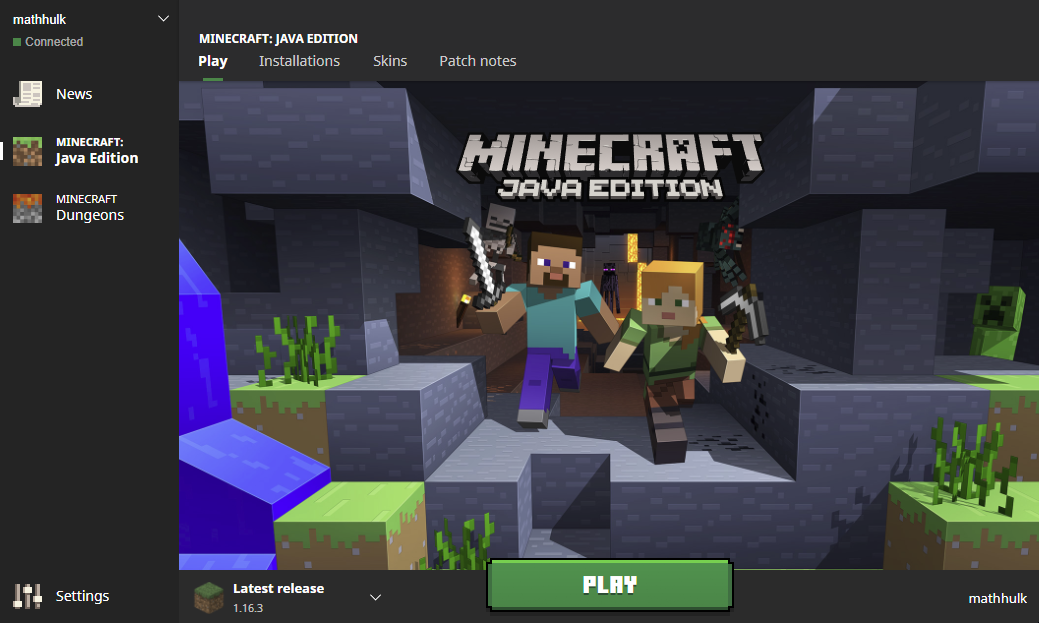Click the green Connected status indicator
This screenshot has height=623, width=1039.
17,42
